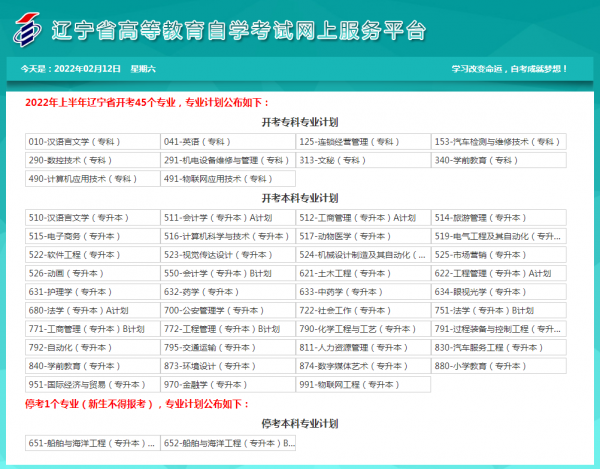600x469 pixels.
Task: Select 523-视觉传达设计（专升本）
Action: click(228, 255)
